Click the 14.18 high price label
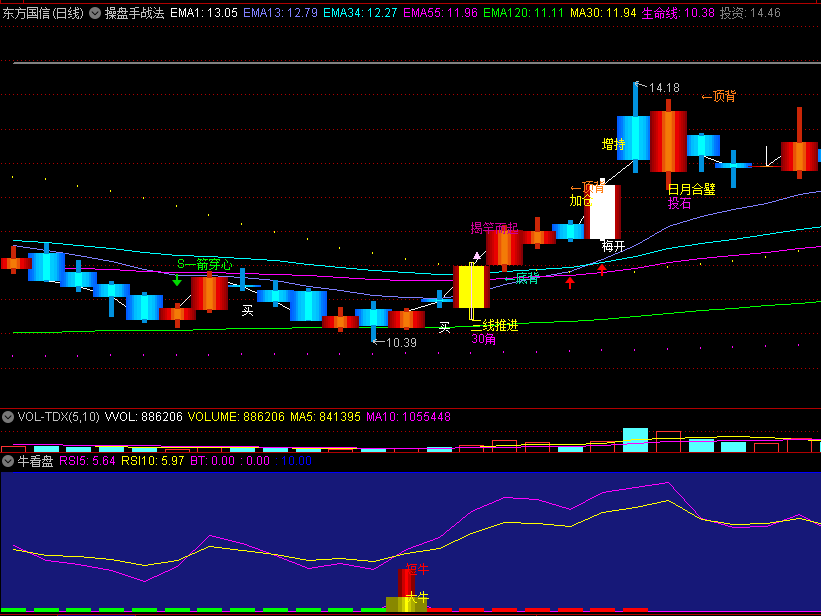 664,88
